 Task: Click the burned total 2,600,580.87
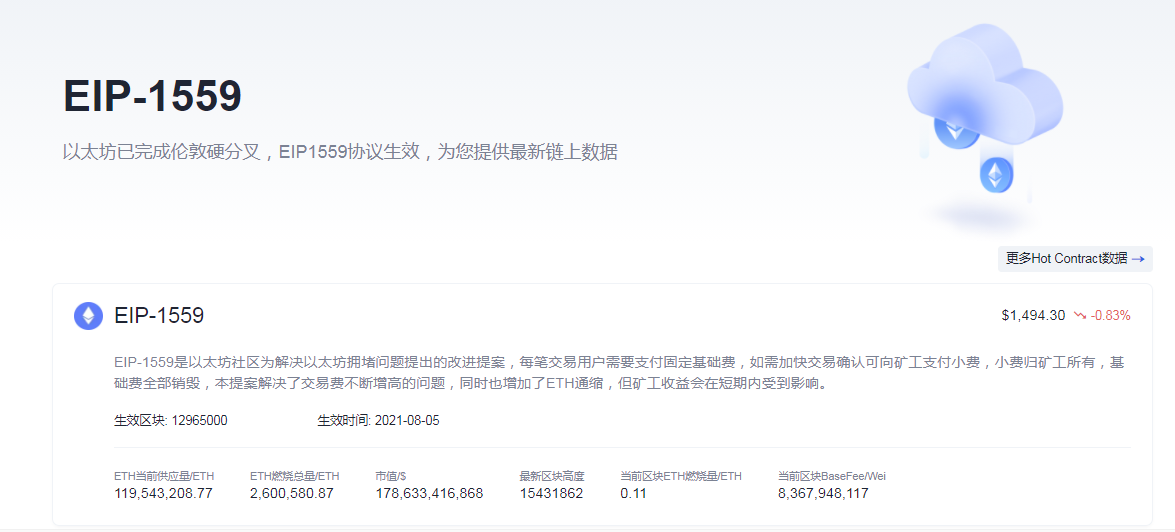[292, 493]
